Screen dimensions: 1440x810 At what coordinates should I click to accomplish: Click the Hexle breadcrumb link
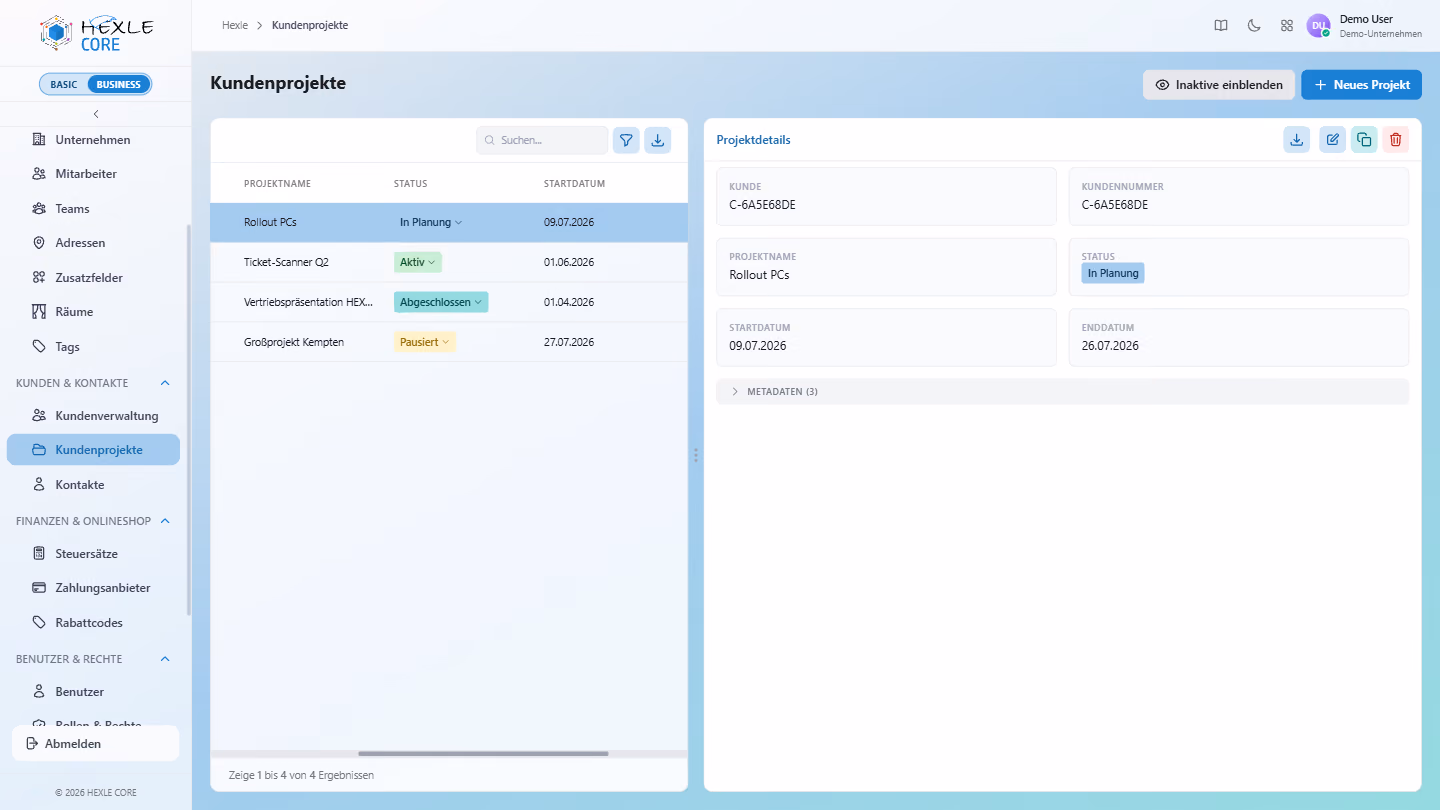[x=235, y=25]
